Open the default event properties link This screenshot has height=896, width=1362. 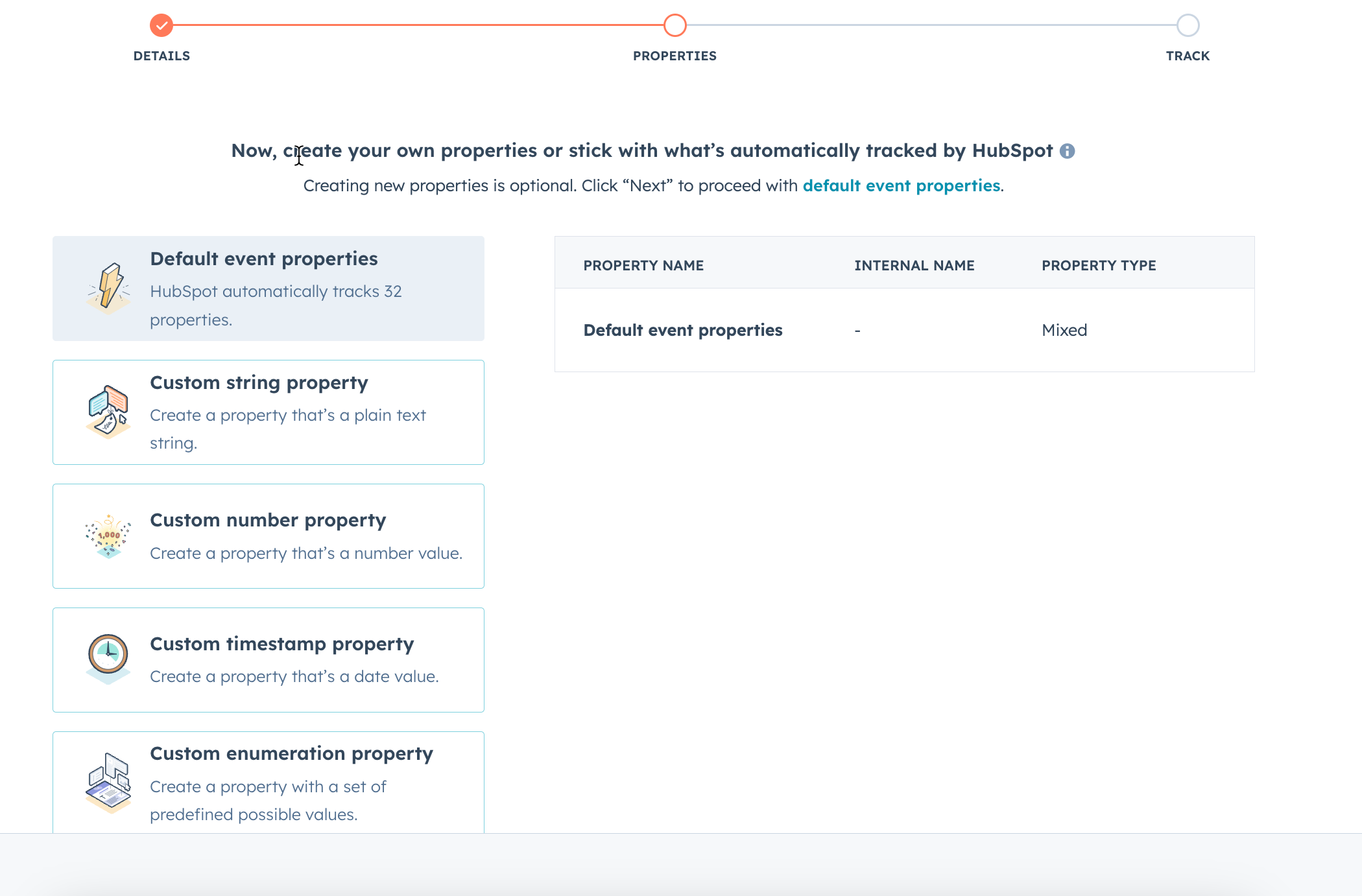point(901,185)
